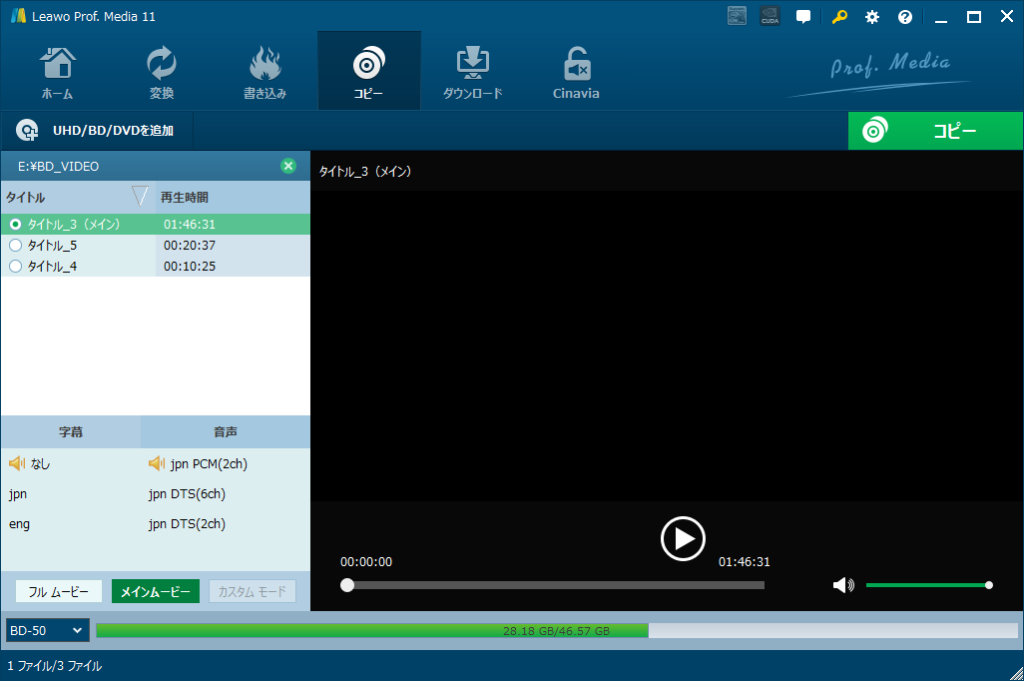The image size is (1024, 681).
Task: Click the 01:46:31 total time label in player
Action: tap(744, 562)
